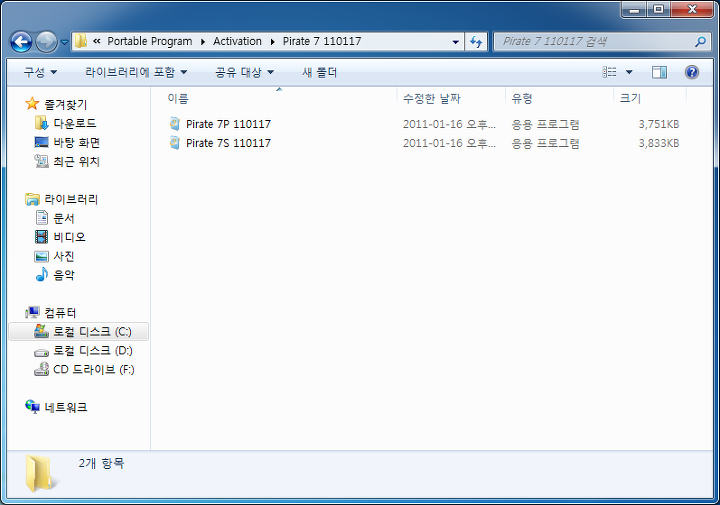This screenshot has height=505, width=720.
Task: Click the folder icon in the address bar
Action: pyautogui.click(x=81, y=41)
